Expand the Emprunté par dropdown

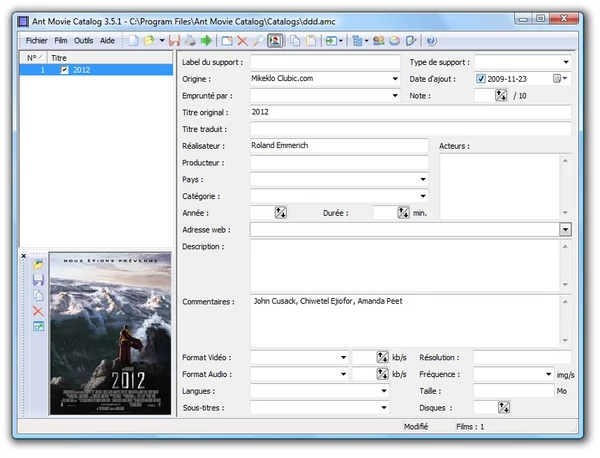tap(395, 96)
